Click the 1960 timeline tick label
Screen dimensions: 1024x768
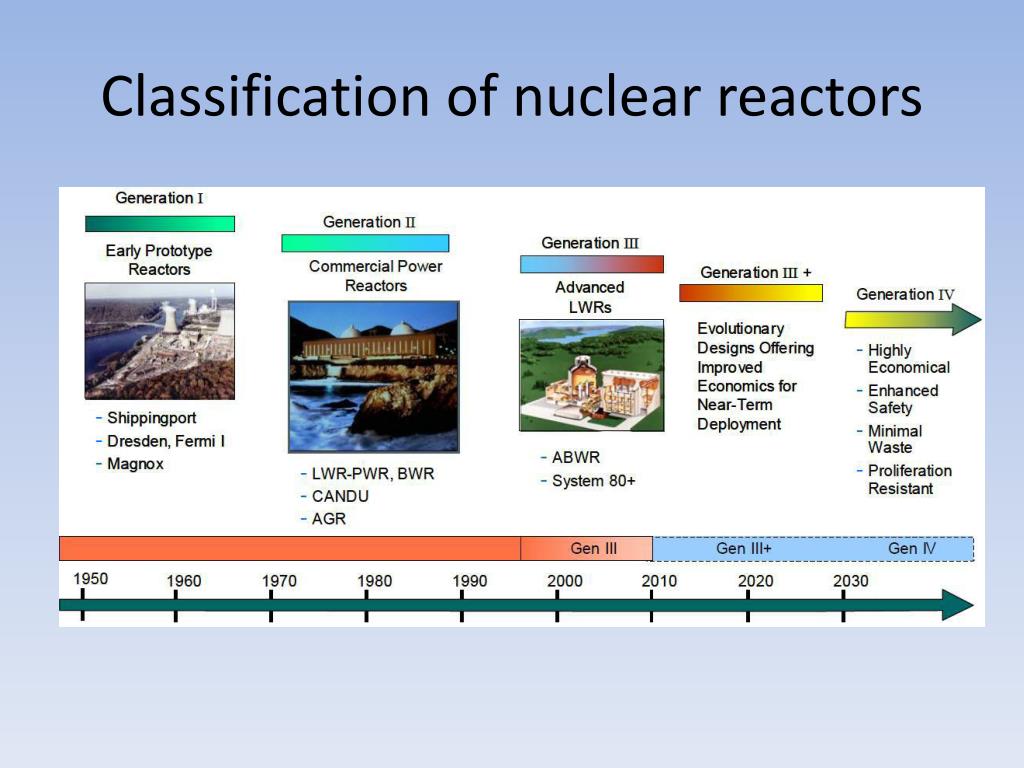coord(184,581)
